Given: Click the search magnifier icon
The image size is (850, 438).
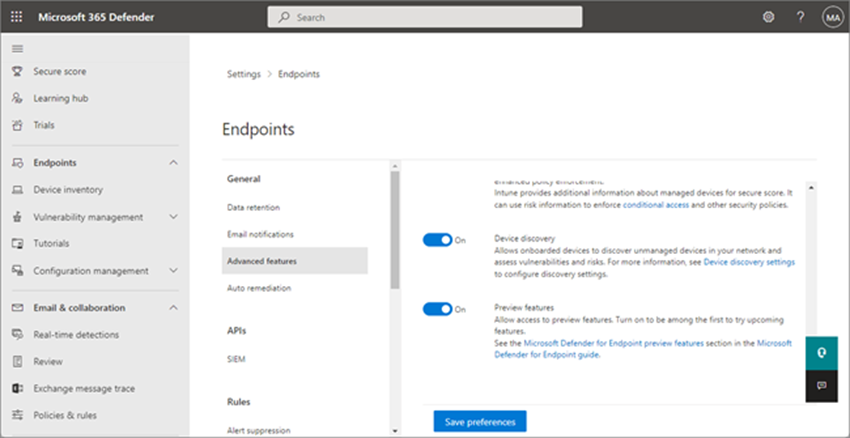Looking at the screenshot, I should 284,17.
